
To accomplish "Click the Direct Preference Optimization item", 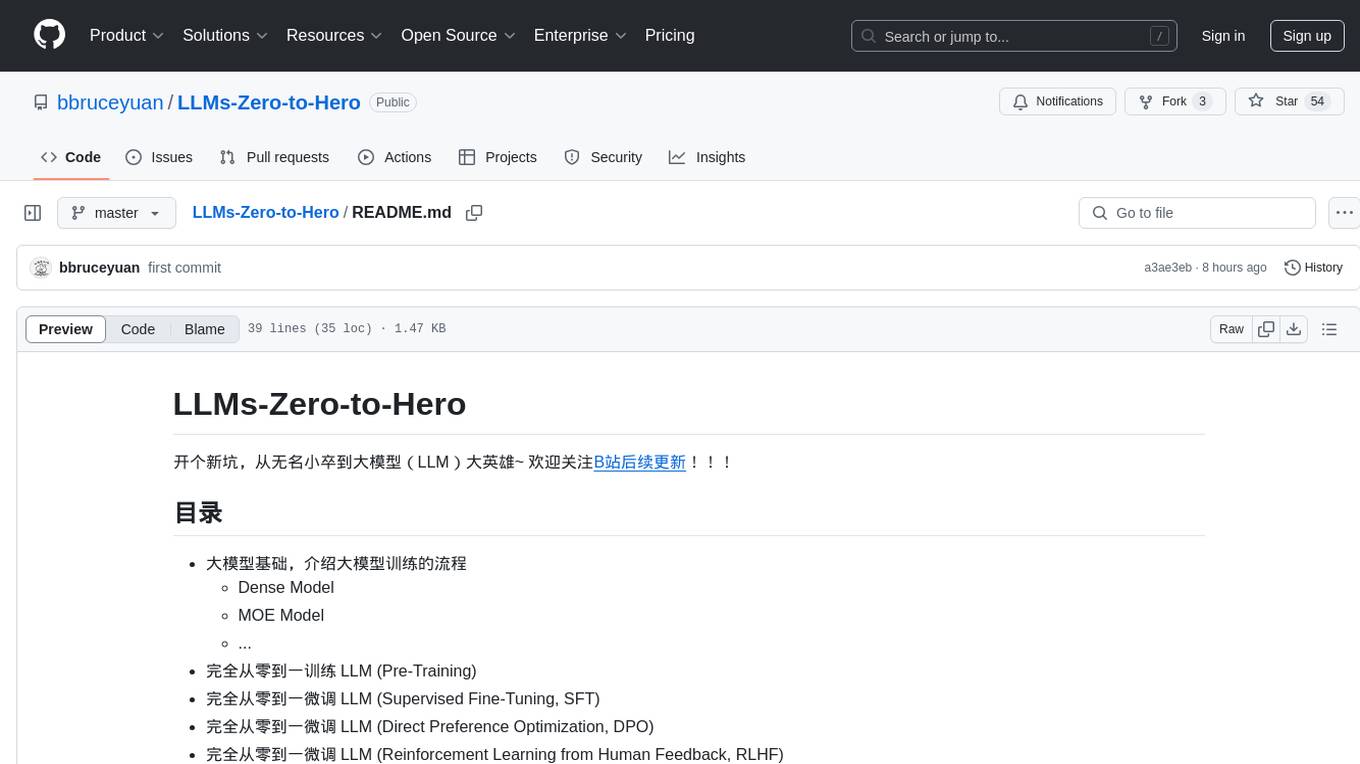I will (x=430, y=727).
